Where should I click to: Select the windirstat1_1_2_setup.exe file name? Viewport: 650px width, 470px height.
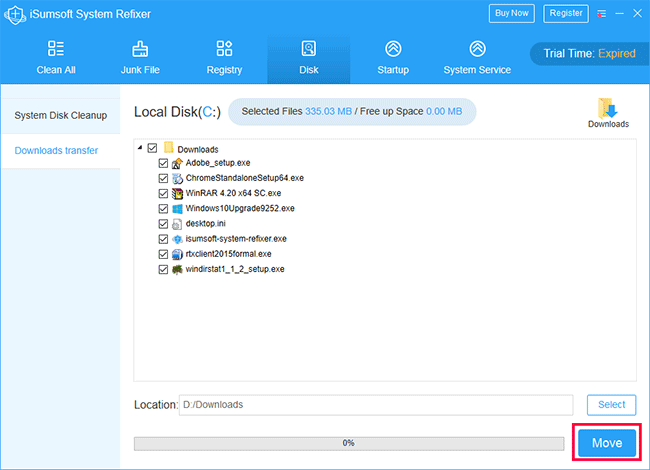(x=235, y=269)
